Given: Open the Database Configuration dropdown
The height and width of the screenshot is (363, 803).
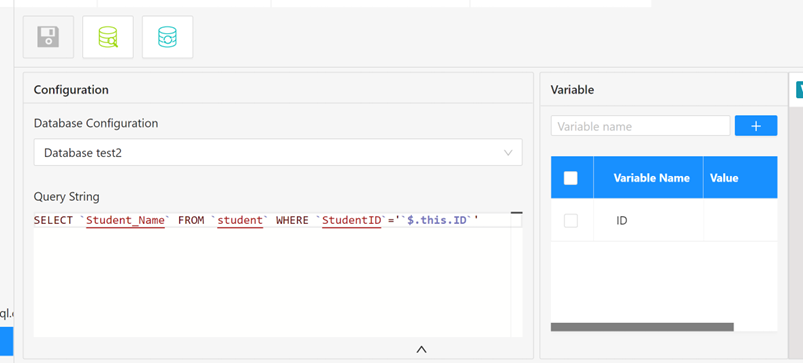Looking at the screenshot, I should (x=278, y=153).
